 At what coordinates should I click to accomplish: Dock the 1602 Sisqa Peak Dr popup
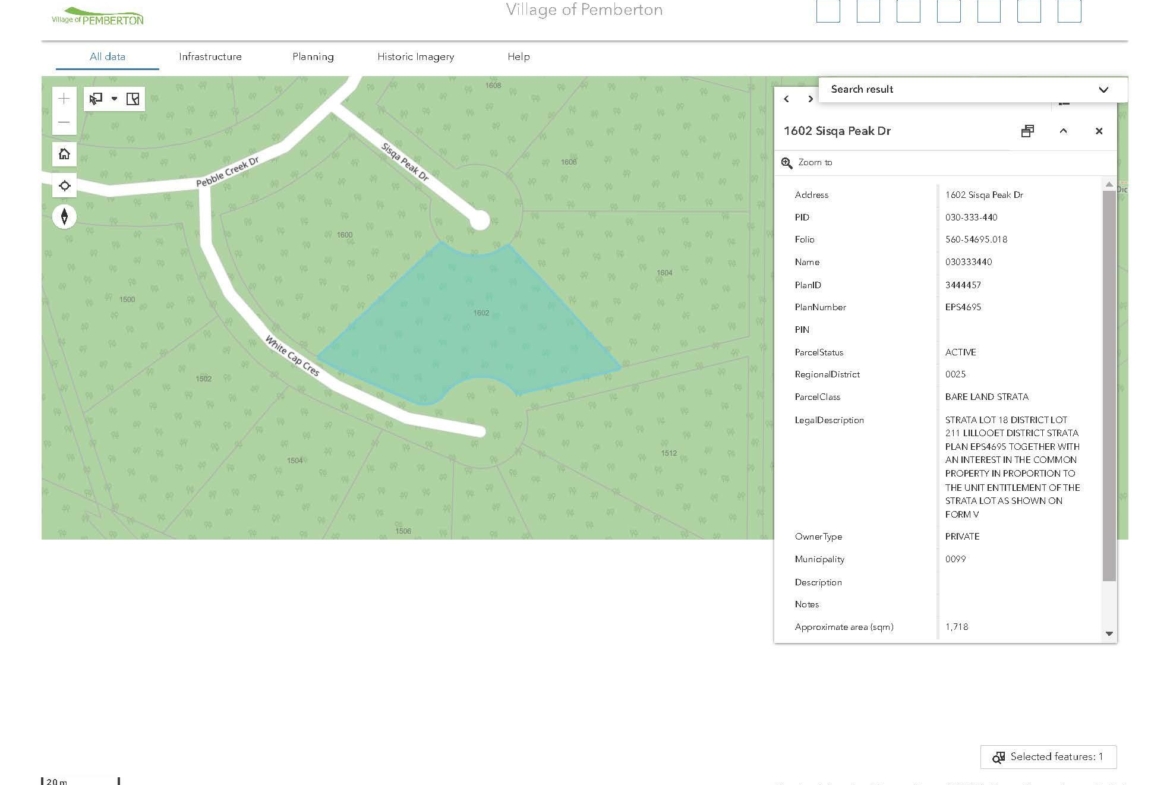[x=1027, y=131]
